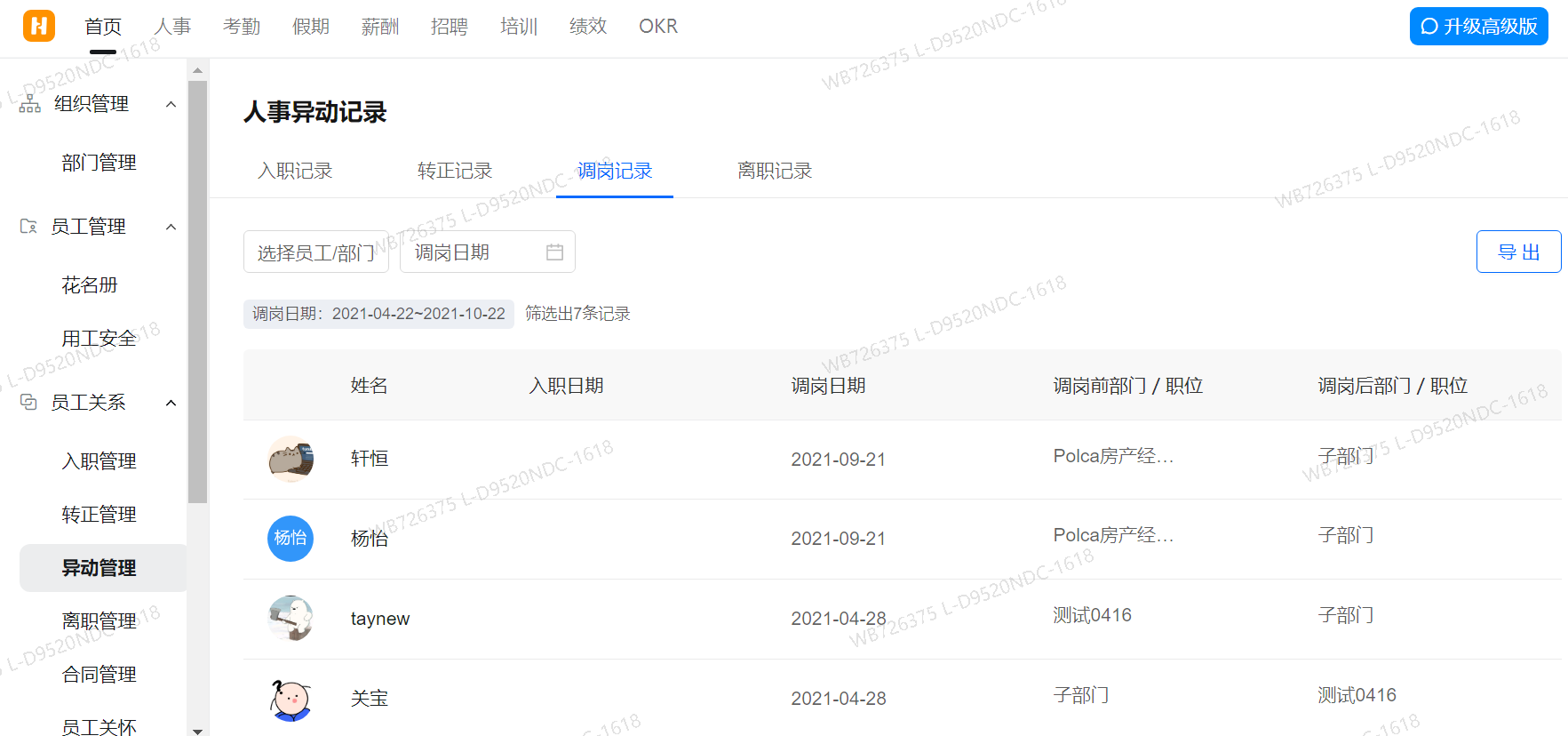
Task: Open 杨怡's blue circle avatar
Action: click(x=291, y=539)
